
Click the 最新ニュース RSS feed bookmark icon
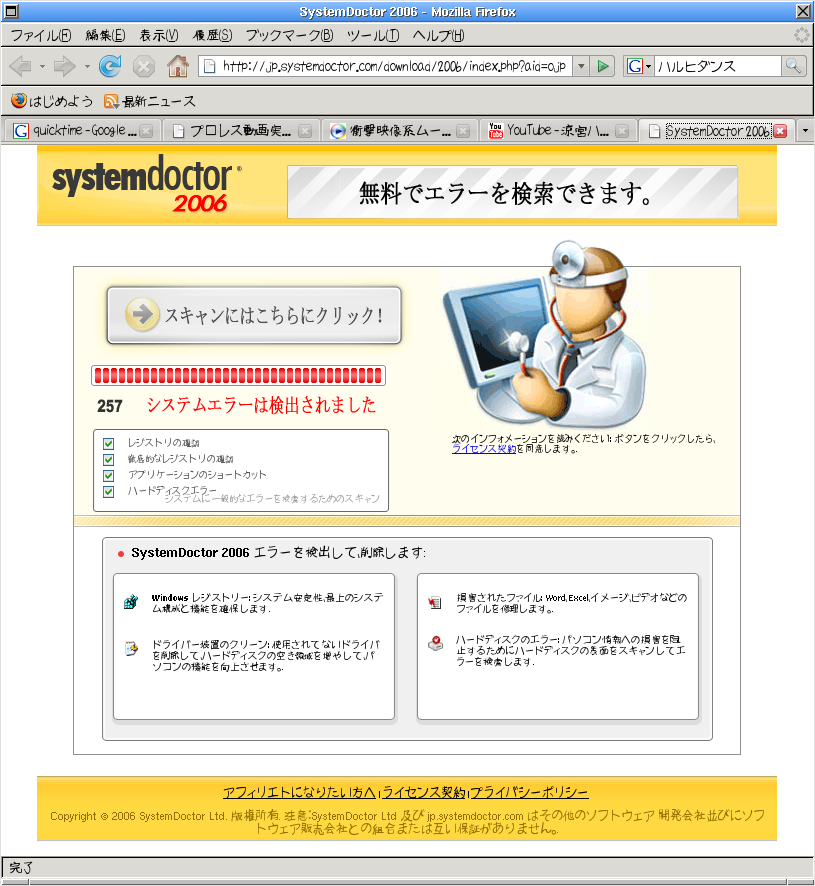(111, 101)
